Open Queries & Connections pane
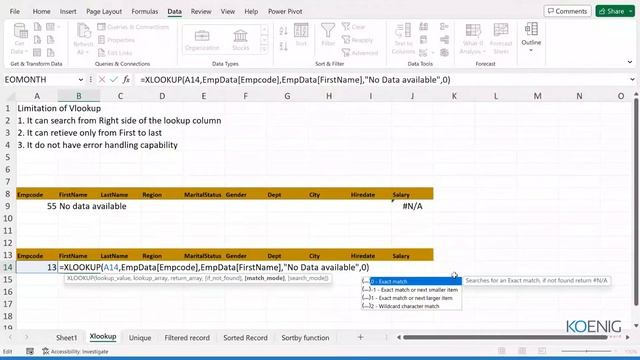This screenshot has width=640, height=360. click(x=133, y=27)
